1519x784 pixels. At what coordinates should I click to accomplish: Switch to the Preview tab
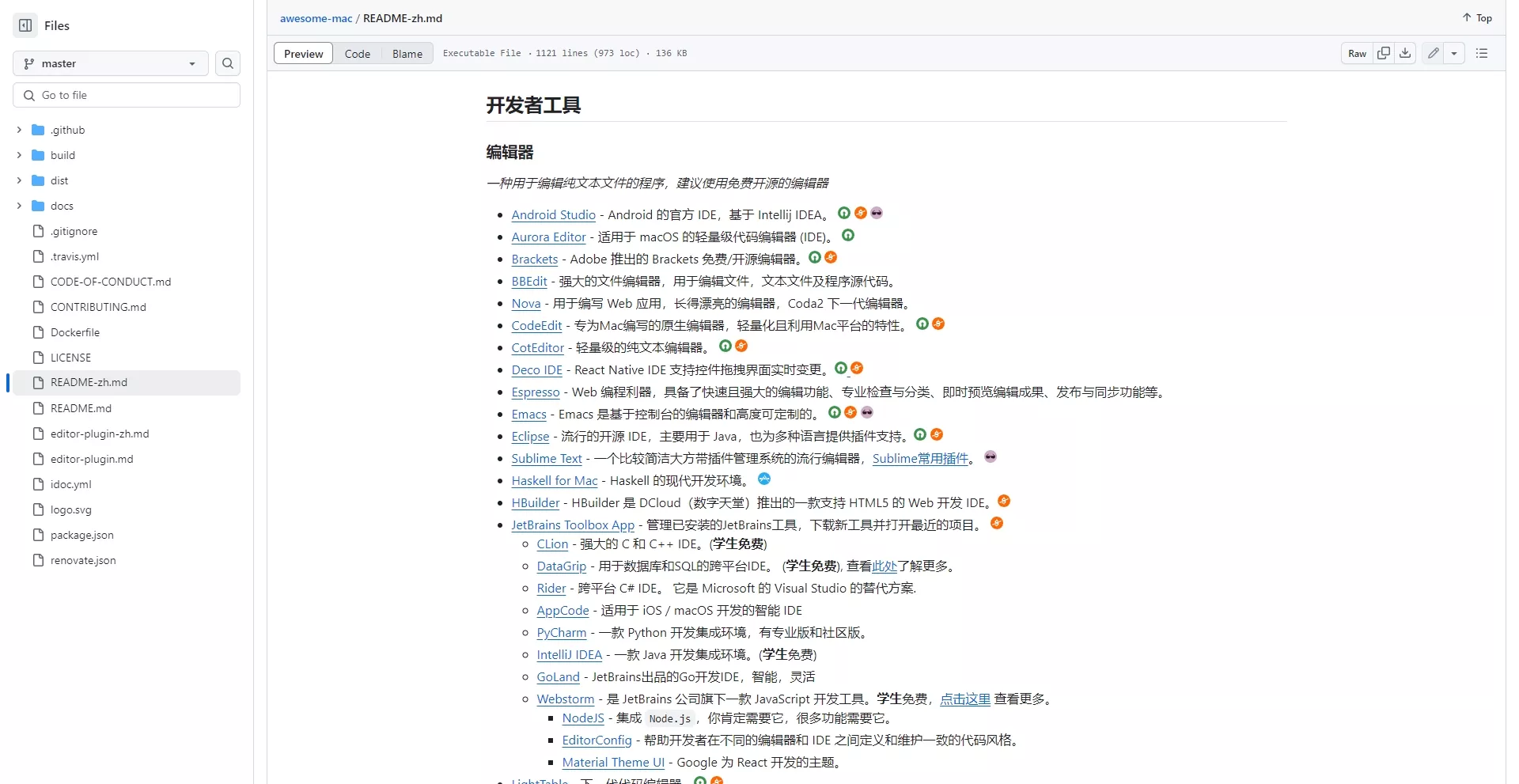coord(304,54)
